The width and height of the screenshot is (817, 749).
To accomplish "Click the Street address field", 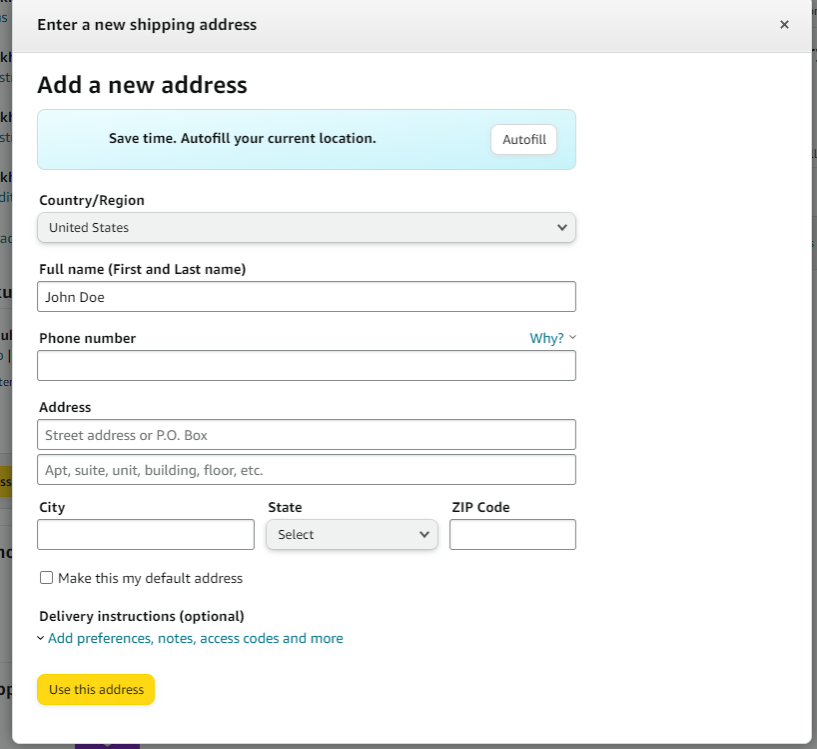I will click(306, 435).
